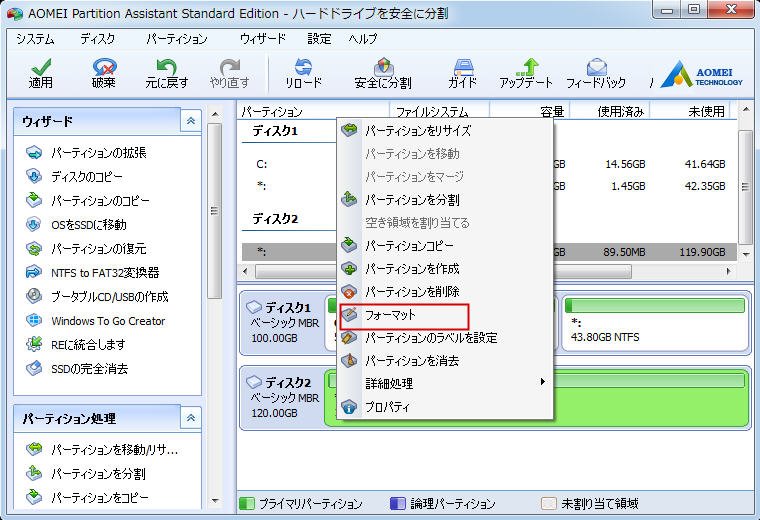
Task: Sort by ファイルシステム column header
Action: [x=440, y=111]
